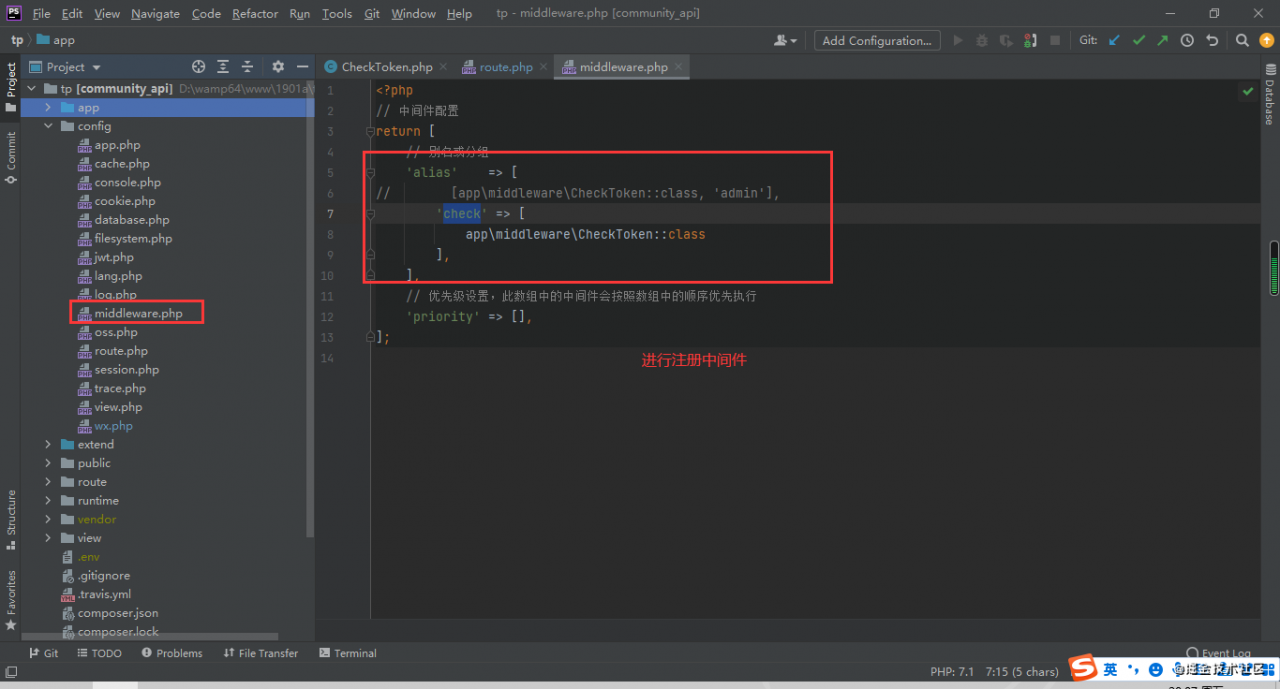Click the tp breadcrumb in navigation bar
This screenshot has height=689, width=1280.
click(17, 40)
